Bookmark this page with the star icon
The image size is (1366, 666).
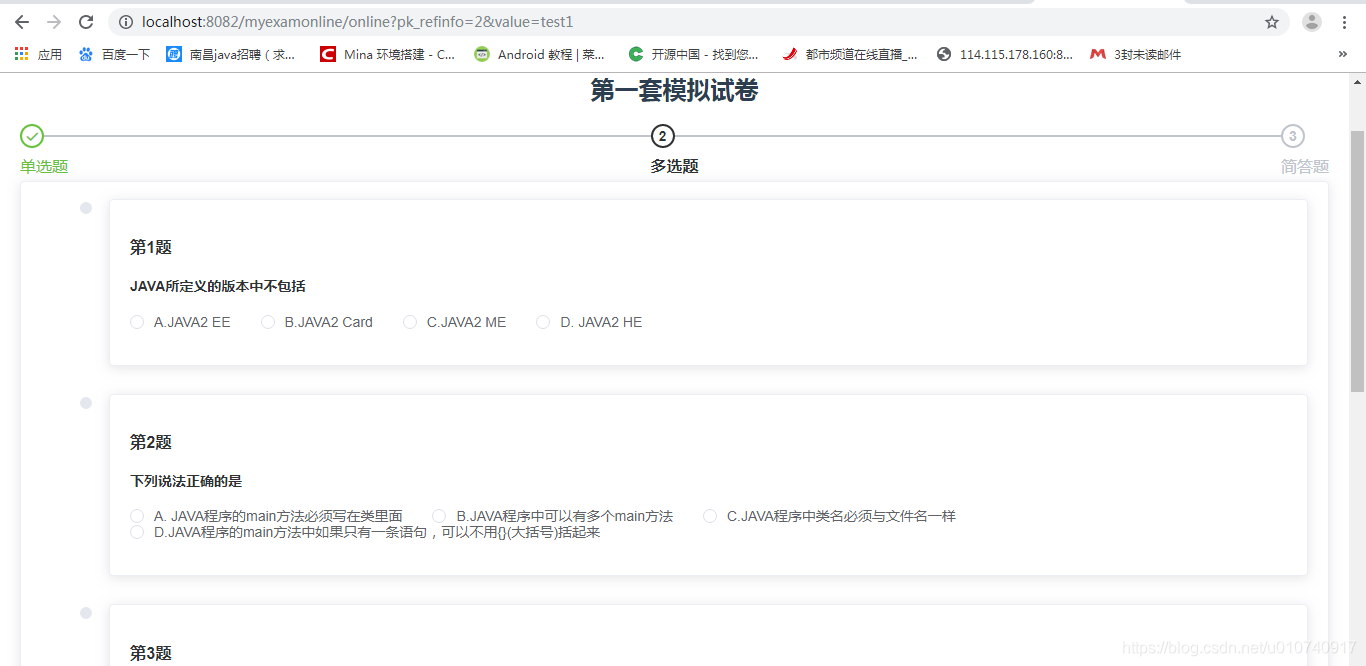click(x=1272, y=22)
